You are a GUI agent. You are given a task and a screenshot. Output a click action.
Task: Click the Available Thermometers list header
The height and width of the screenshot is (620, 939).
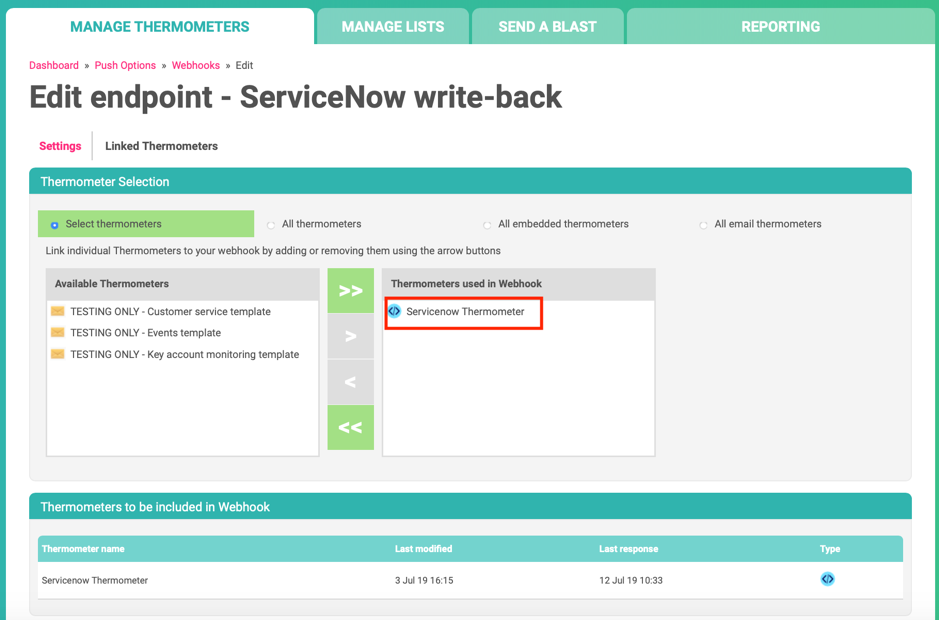(183, 284)
